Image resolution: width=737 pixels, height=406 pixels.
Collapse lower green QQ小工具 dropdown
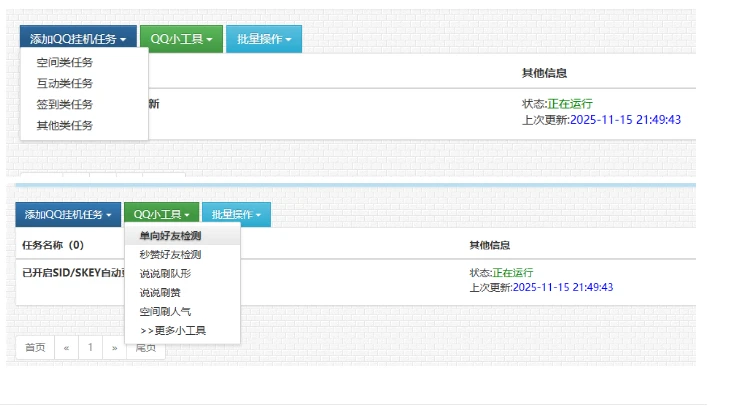(x=162, y=215)
